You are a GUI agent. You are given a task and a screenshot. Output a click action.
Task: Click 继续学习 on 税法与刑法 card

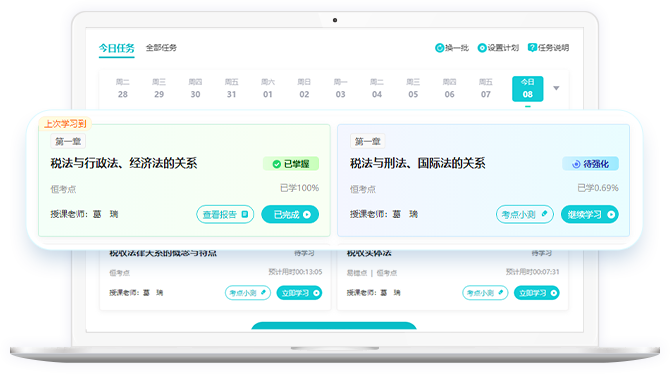[590, 214]
